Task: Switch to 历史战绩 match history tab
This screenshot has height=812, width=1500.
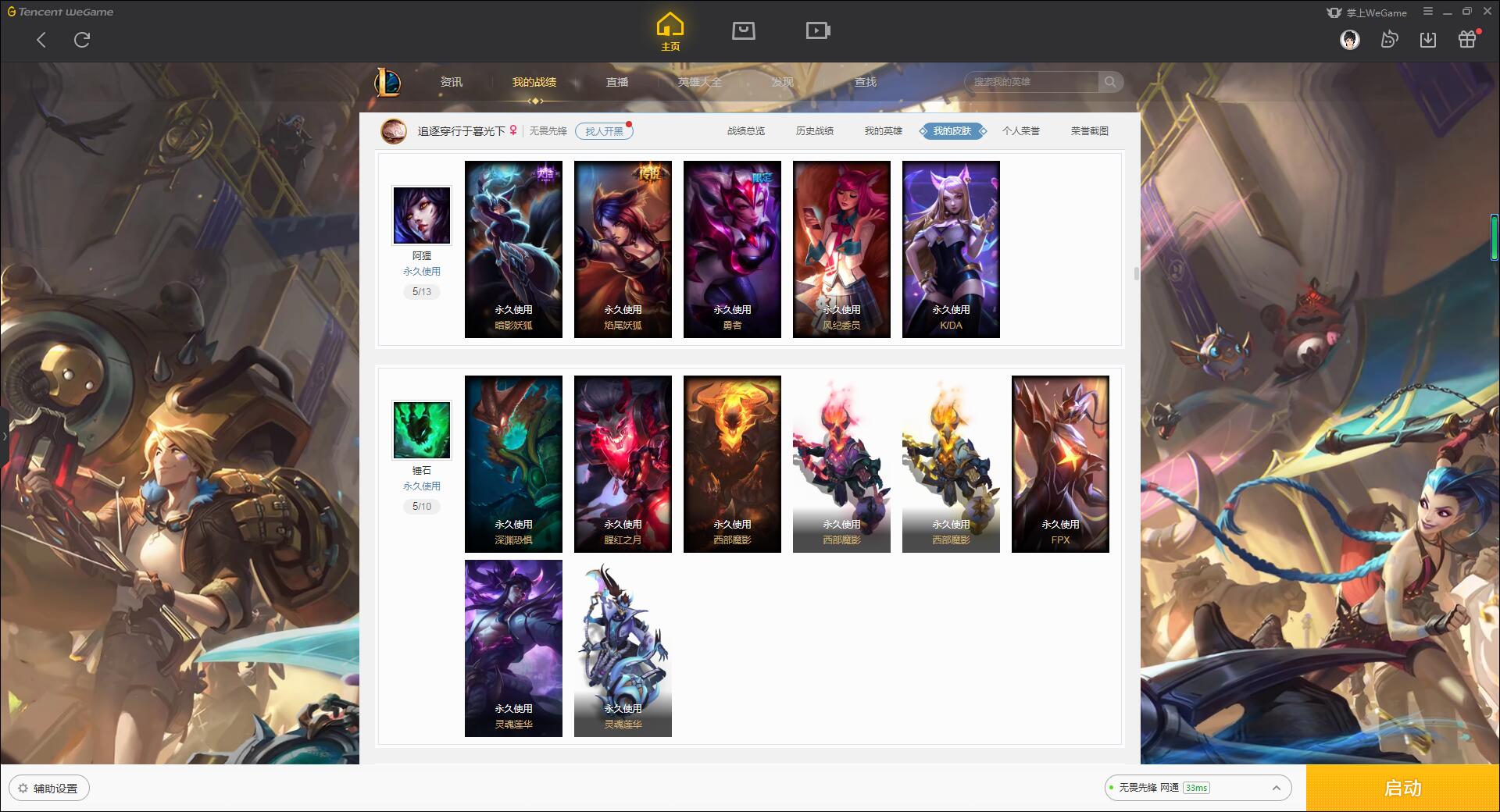Action: (815, 131)
